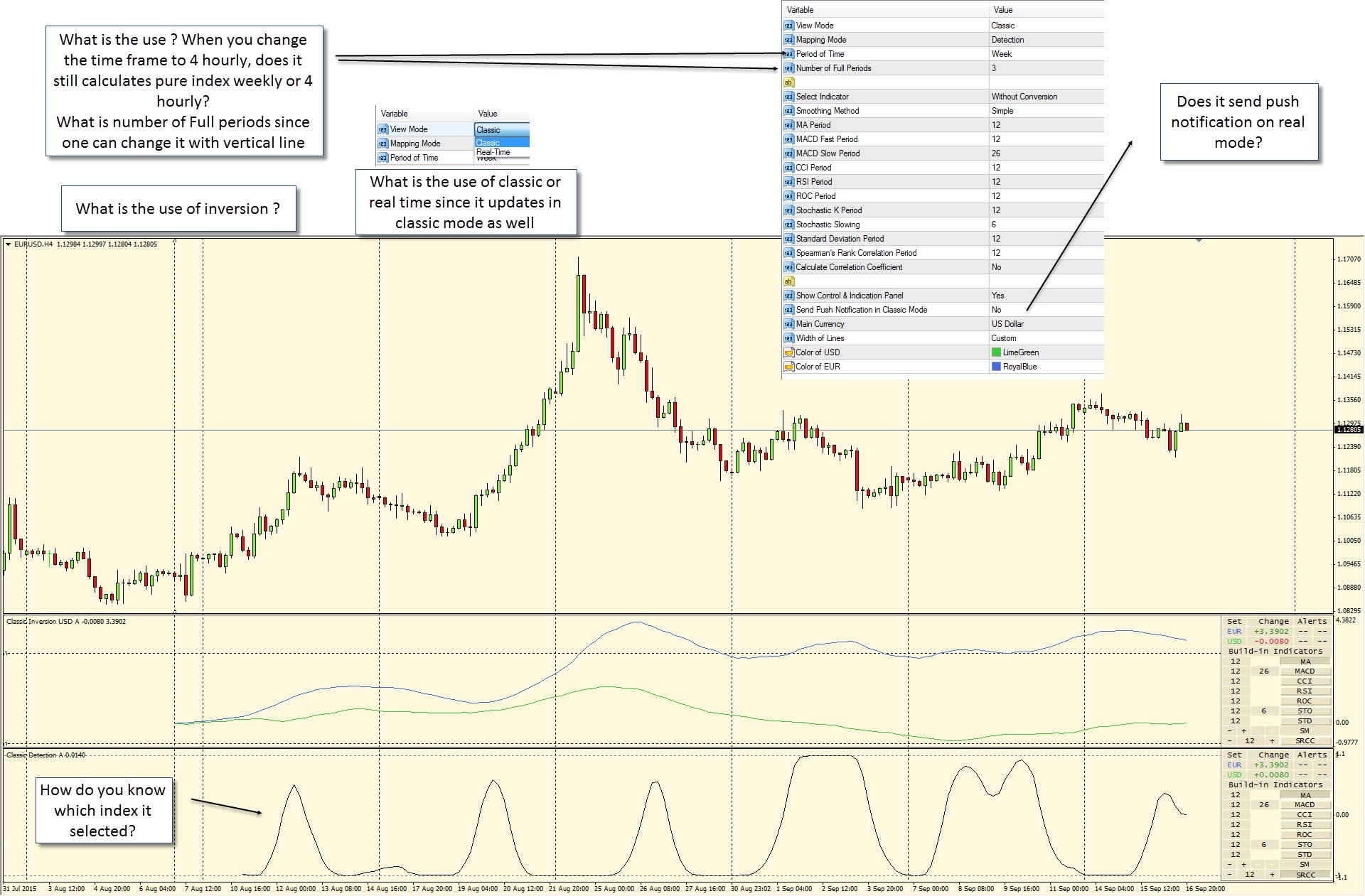
Task: Click the icon beside Number of Full Periods
Action: [788, 68]
